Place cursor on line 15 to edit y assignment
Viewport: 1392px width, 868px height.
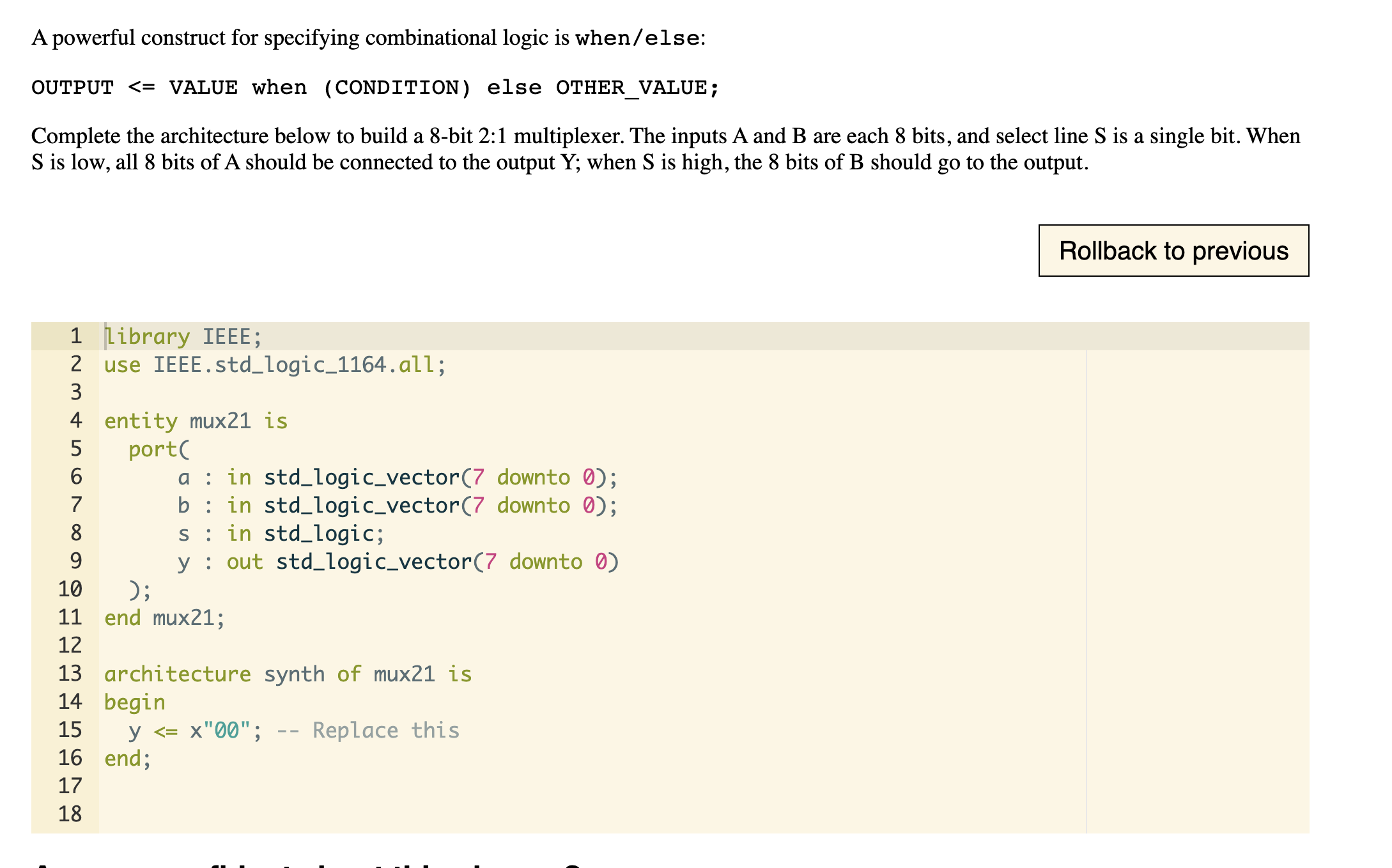[192, 730]
